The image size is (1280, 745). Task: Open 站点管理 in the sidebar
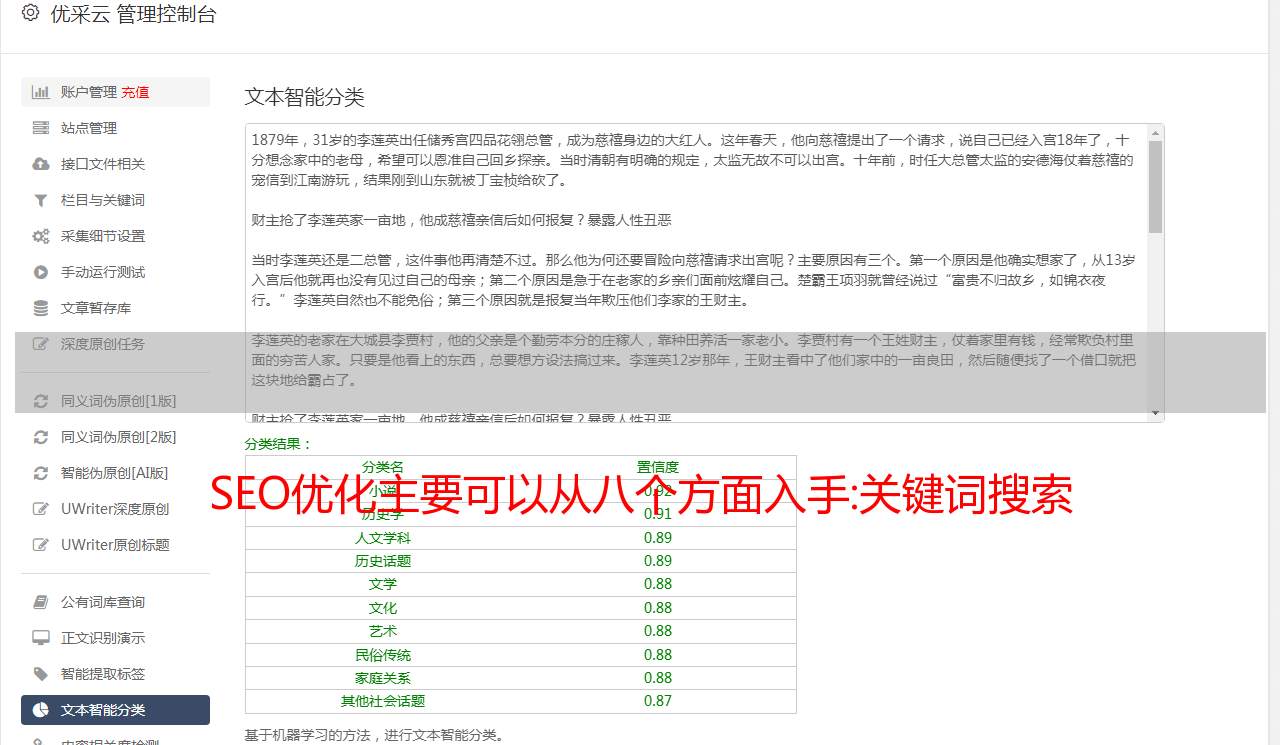[115, 128]
